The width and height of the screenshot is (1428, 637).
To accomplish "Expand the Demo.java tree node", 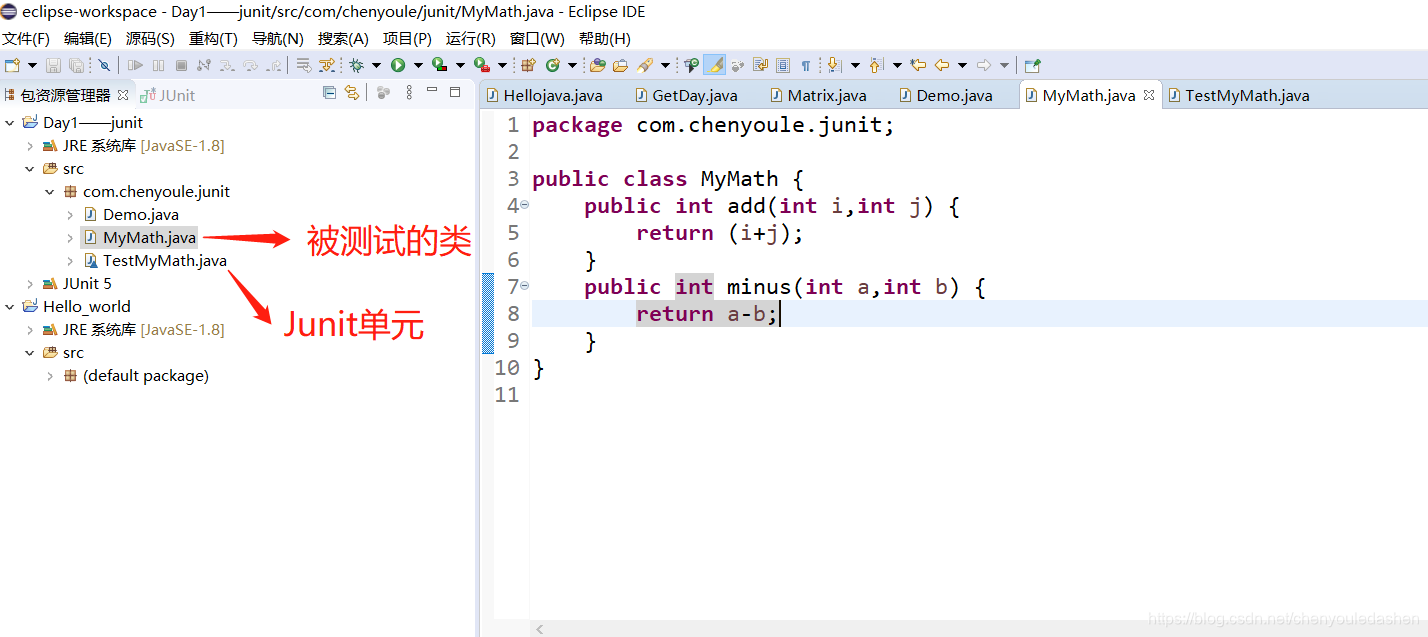I will (70, 215).
